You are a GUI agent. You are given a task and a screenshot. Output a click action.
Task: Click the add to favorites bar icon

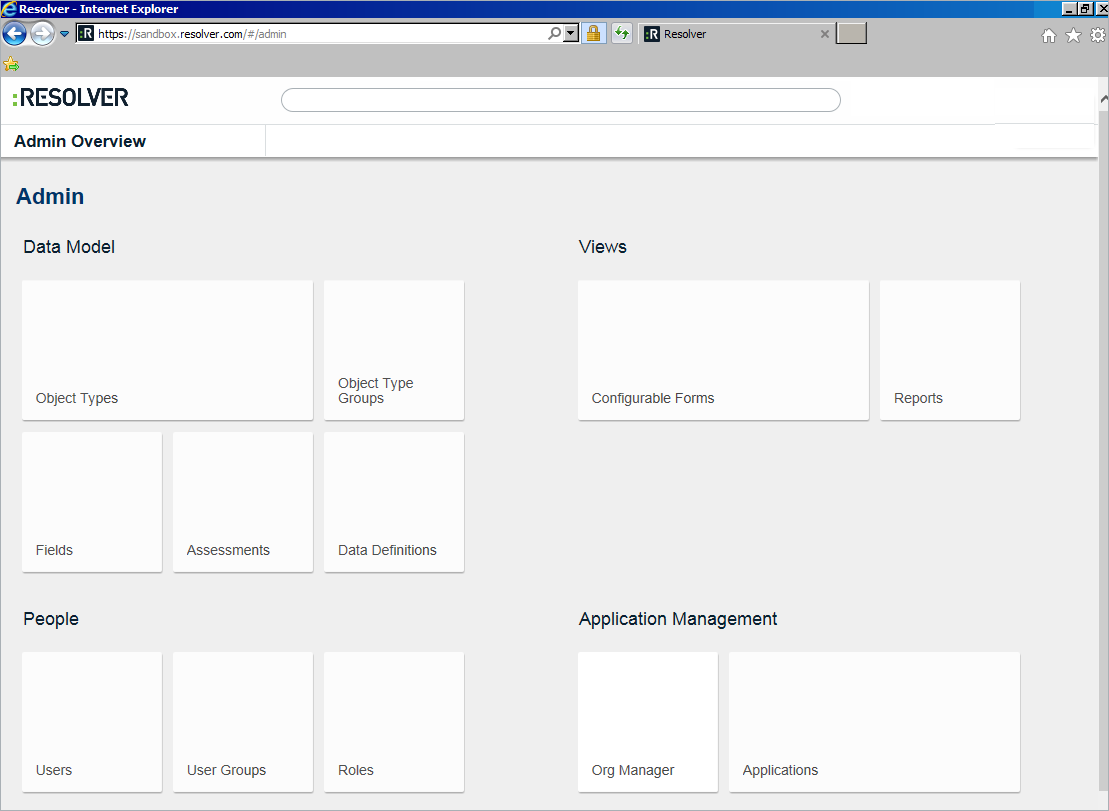click(11, 64)
